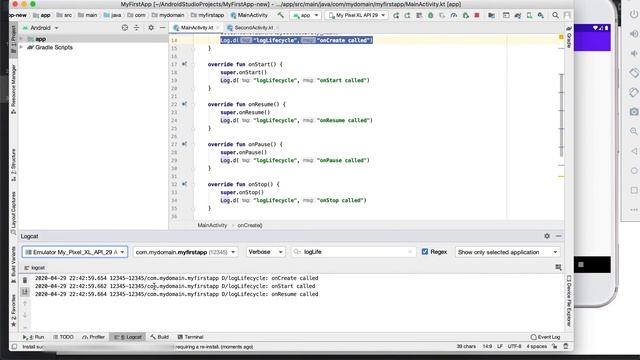Click the 4 spaces indent status entry

tap(536, 346)
